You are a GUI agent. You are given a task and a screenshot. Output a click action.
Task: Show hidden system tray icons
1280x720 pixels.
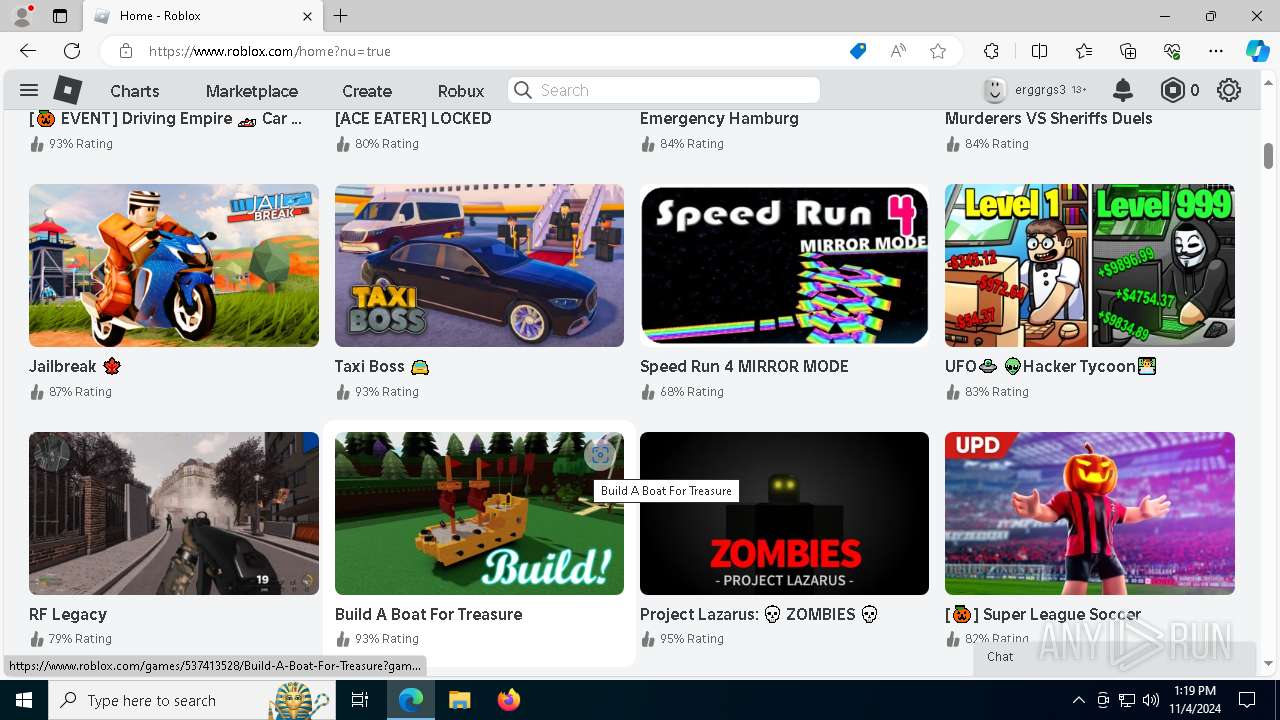1078,700
